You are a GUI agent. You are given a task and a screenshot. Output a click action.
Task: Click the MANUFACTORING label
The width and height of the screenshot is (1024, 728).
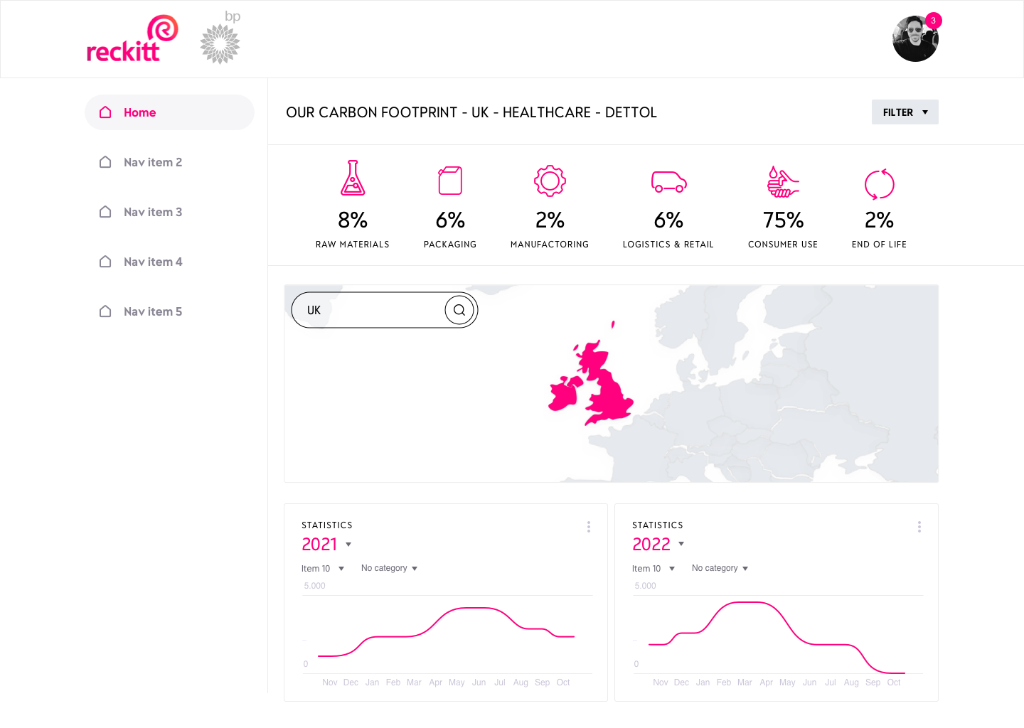(x=549, y=244)
